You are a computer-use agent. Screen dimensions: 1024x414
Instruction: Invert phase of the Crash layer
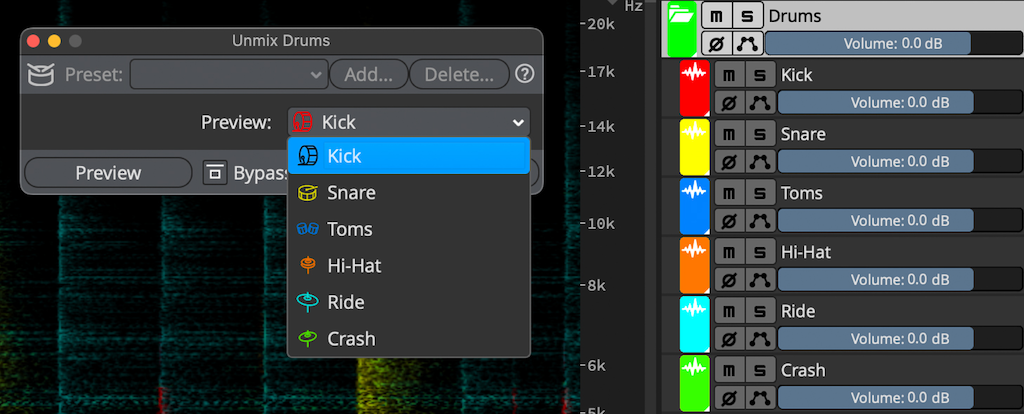point(729,398)
